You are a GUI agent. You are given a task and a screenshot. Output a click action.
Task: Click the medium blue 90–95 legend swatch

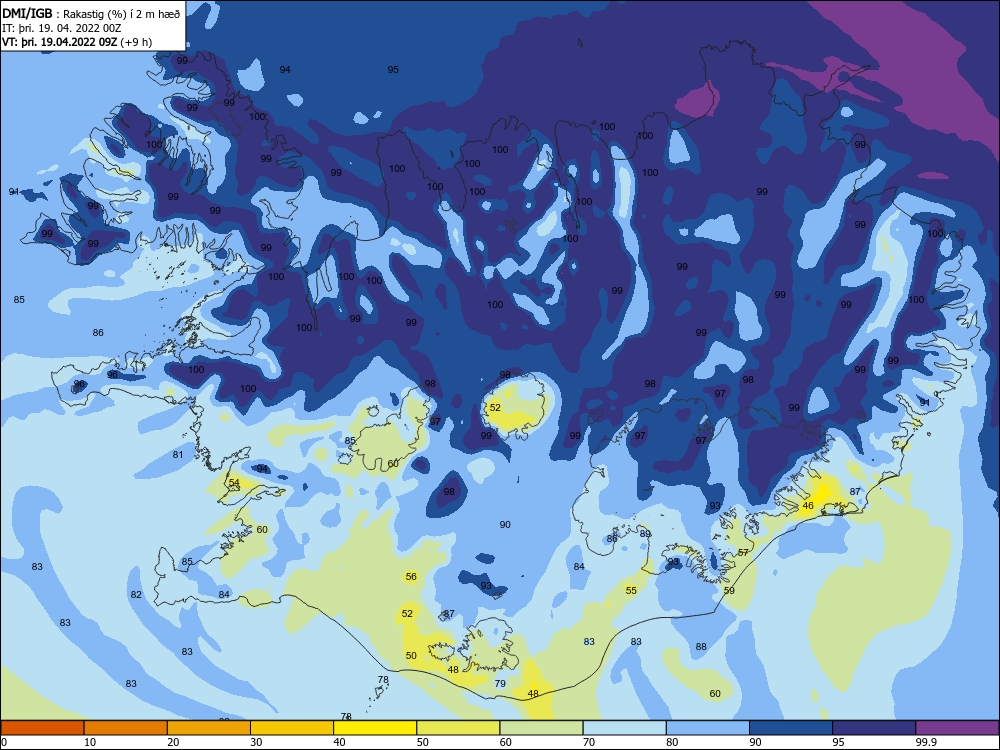791,728
